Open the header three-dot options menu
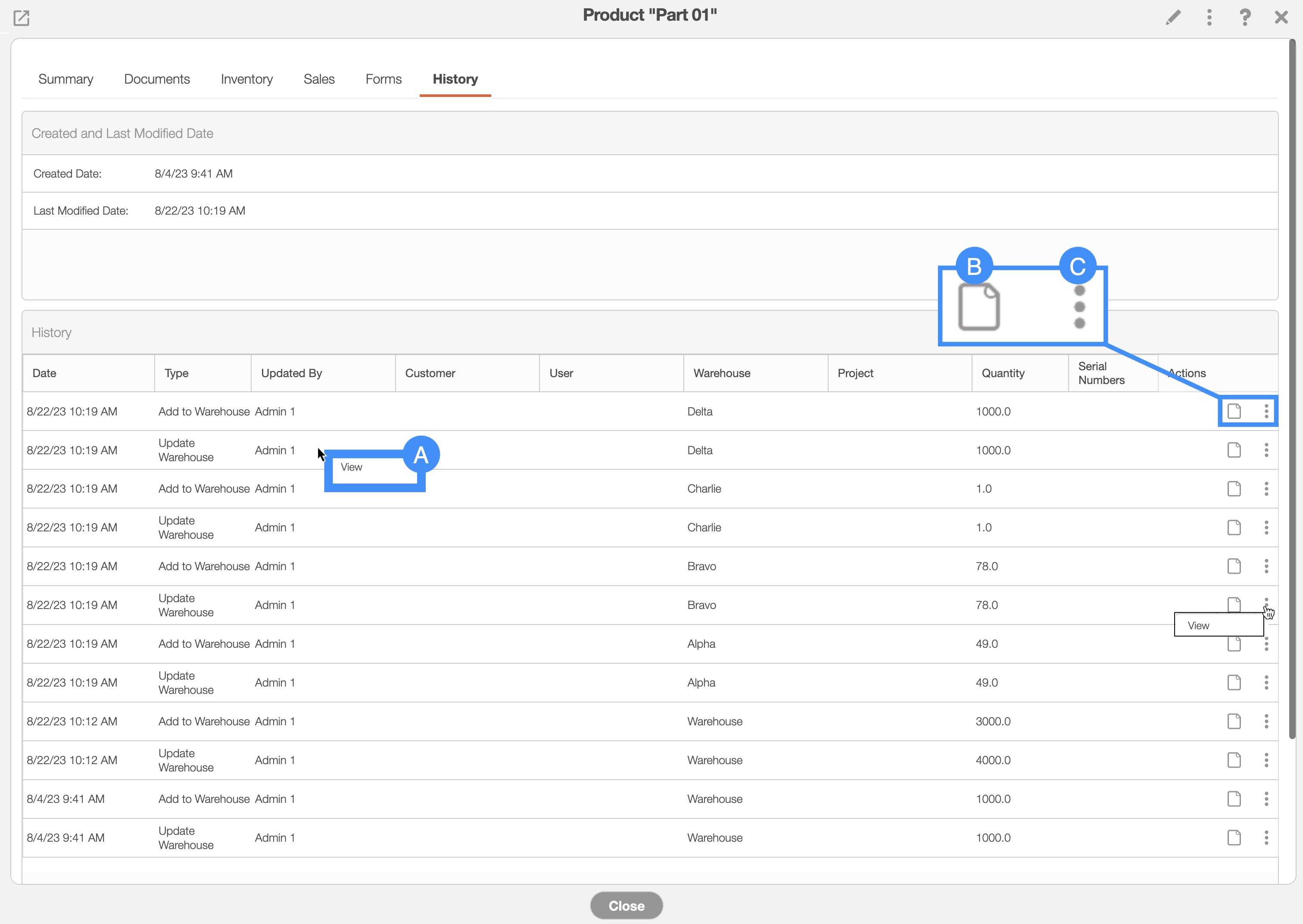Screen dimensions: 1303x924 tap(1209, 17)
